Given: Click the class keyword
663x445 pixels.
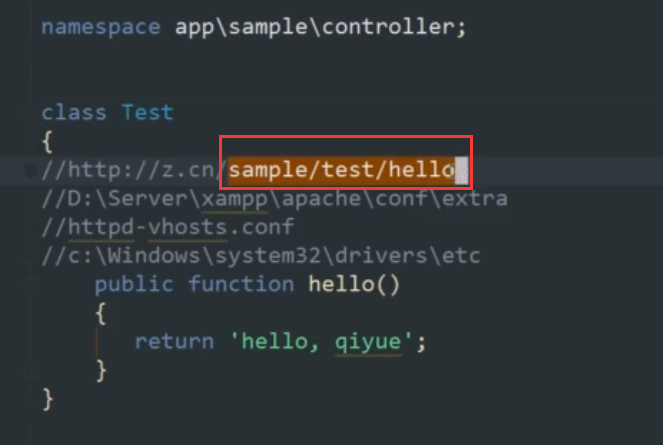Looking at the screenshot, I should [74, 113].
